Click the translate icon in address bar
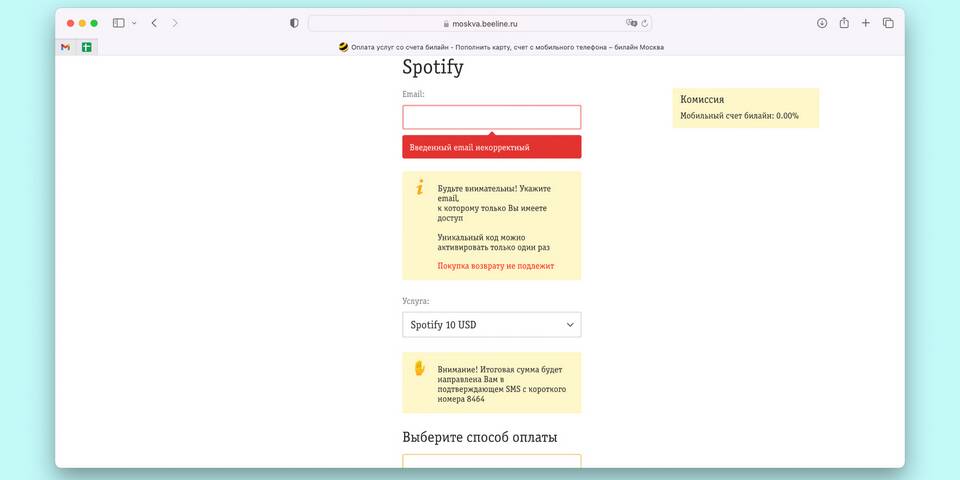 pyautogui.click(x=631, y=23)
